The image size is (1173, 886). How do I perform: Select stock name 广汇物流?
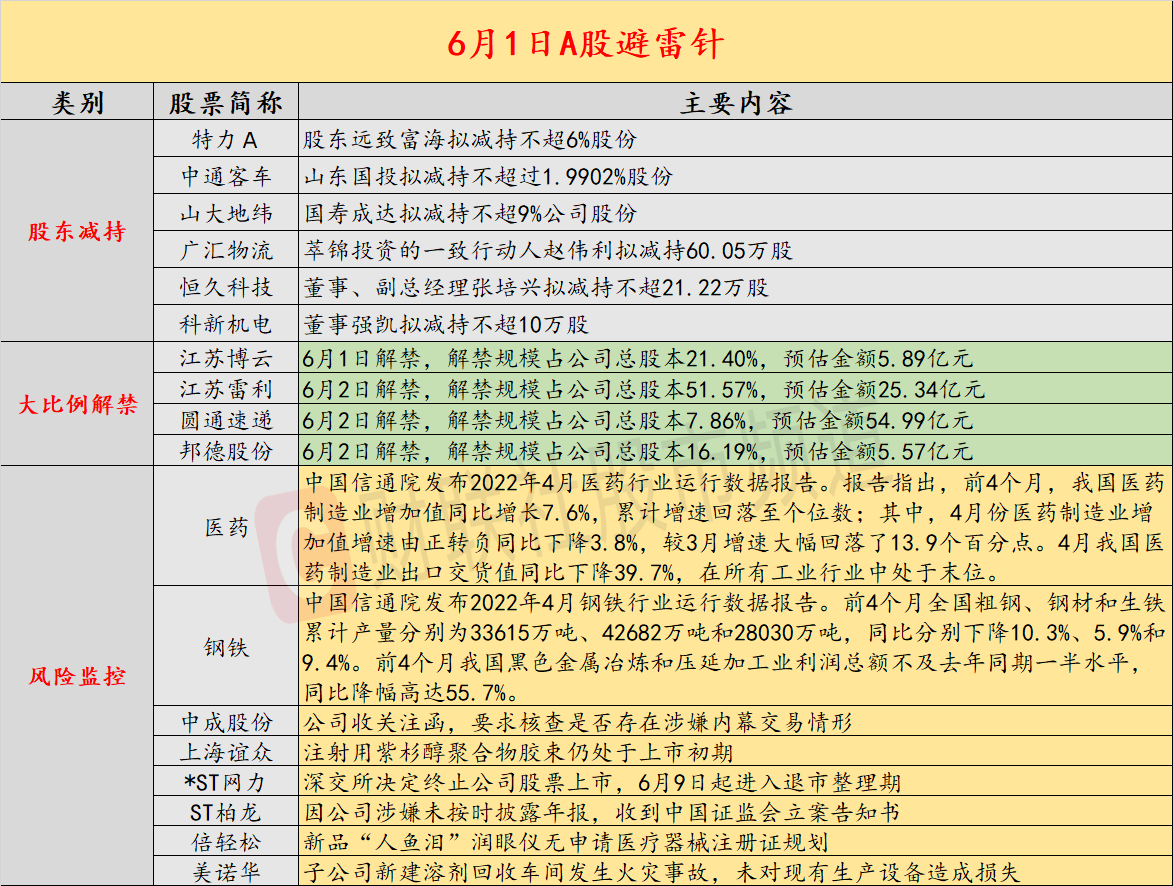[226, 250]
